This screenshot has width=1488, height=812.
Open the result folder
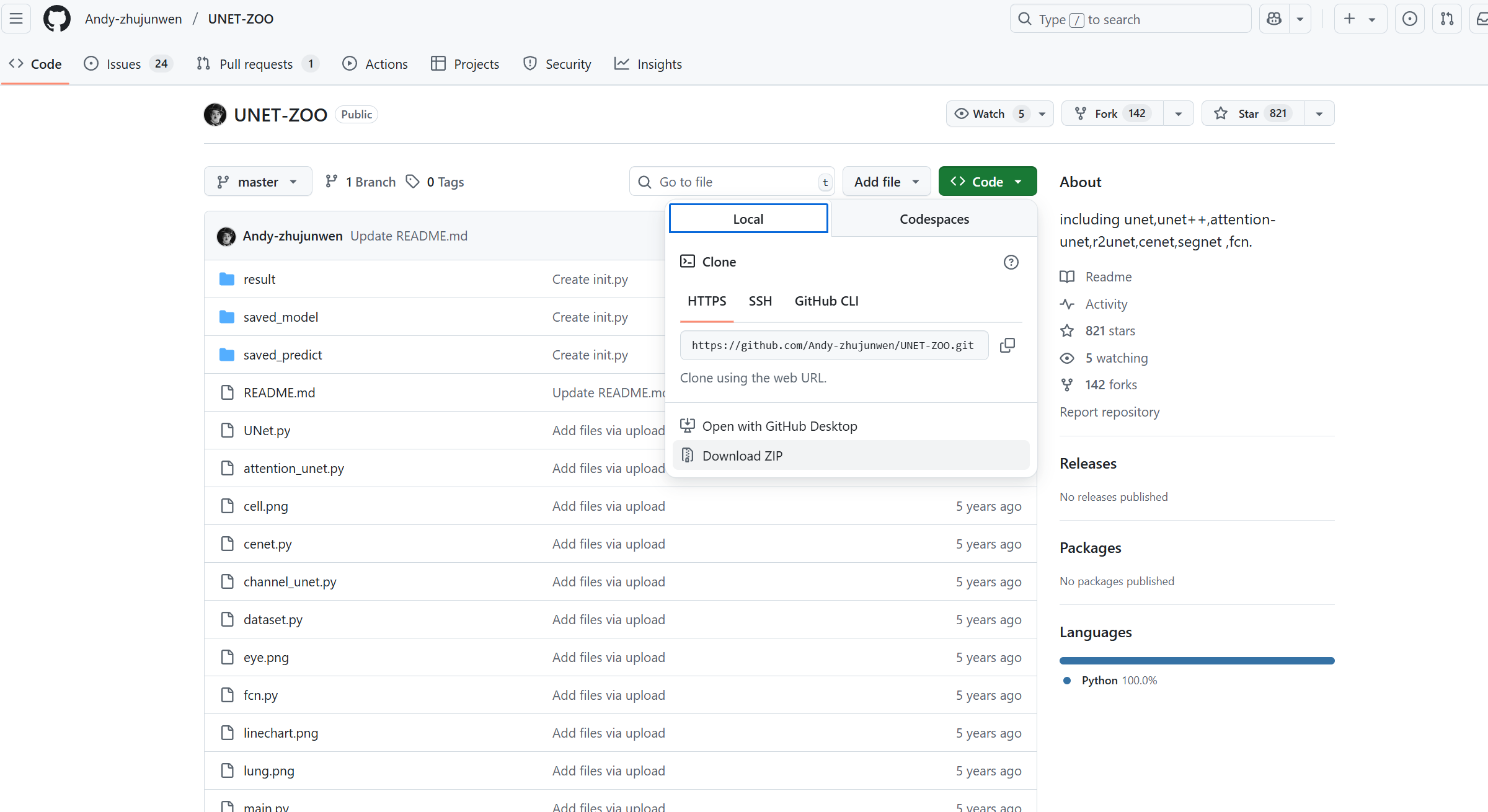pyautogui.click(x=259, y=280)
